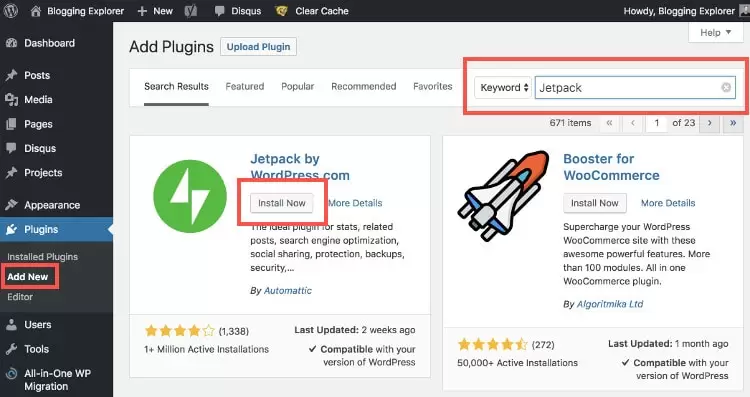The image size is (750, 397).
Task: Expand the Help panel dropdown
Action: tap(716, 33)
